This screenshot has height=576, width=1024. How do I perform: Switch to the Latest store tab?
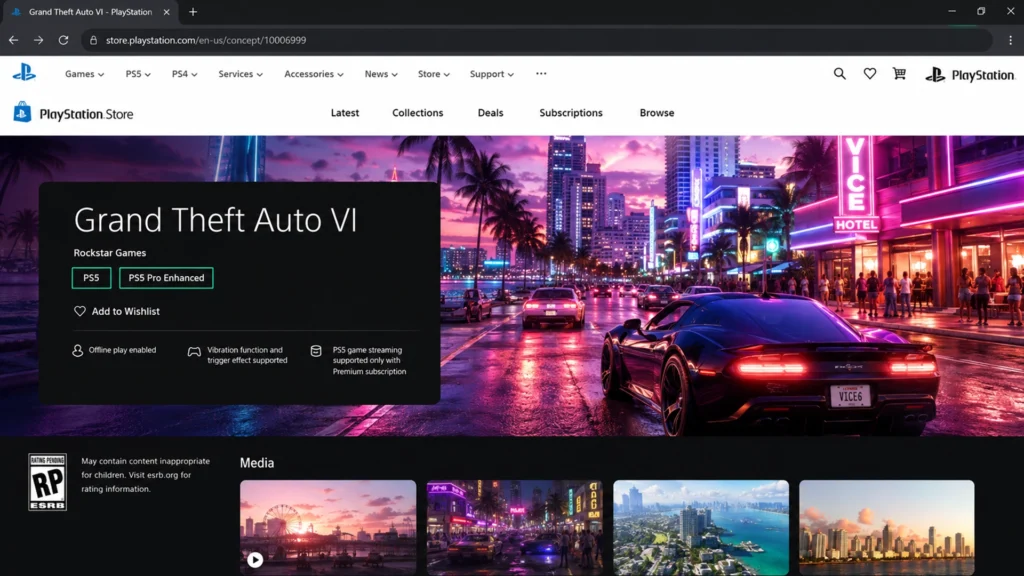(x=345, y=113)
